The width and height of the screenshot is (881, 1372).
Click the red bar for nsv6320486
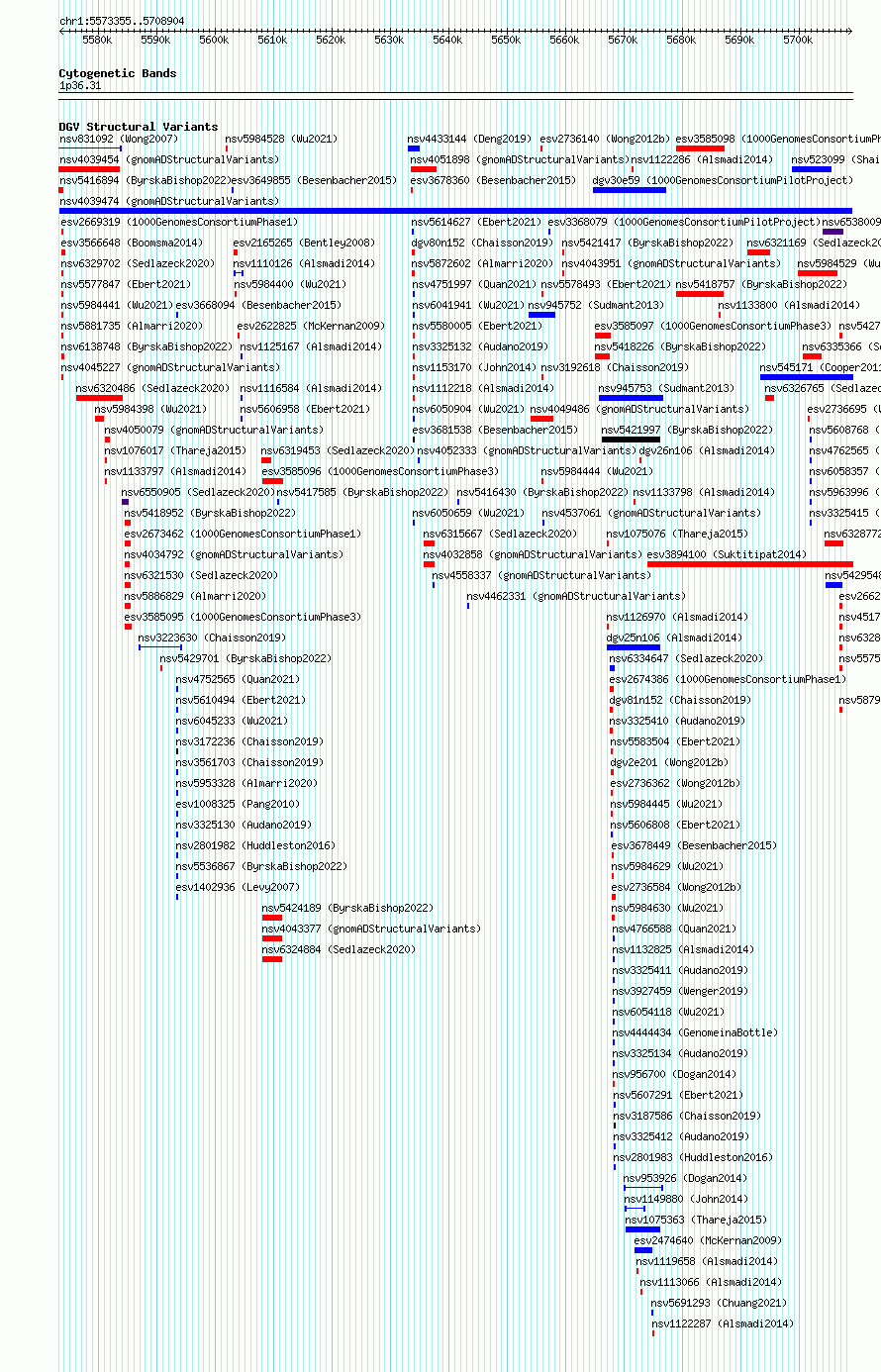99,398
